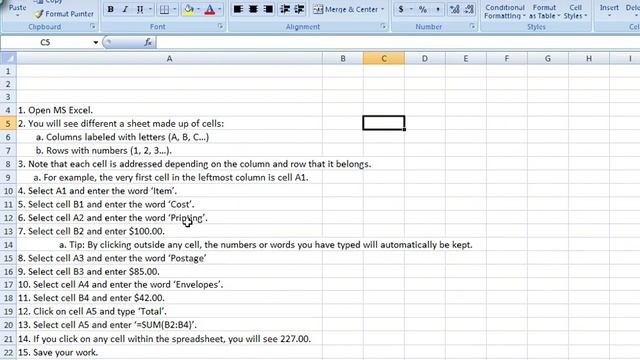Click the Select All corner button
This screenshot has width=640, height=360.
pyautogui.click(x=8, y=58)
